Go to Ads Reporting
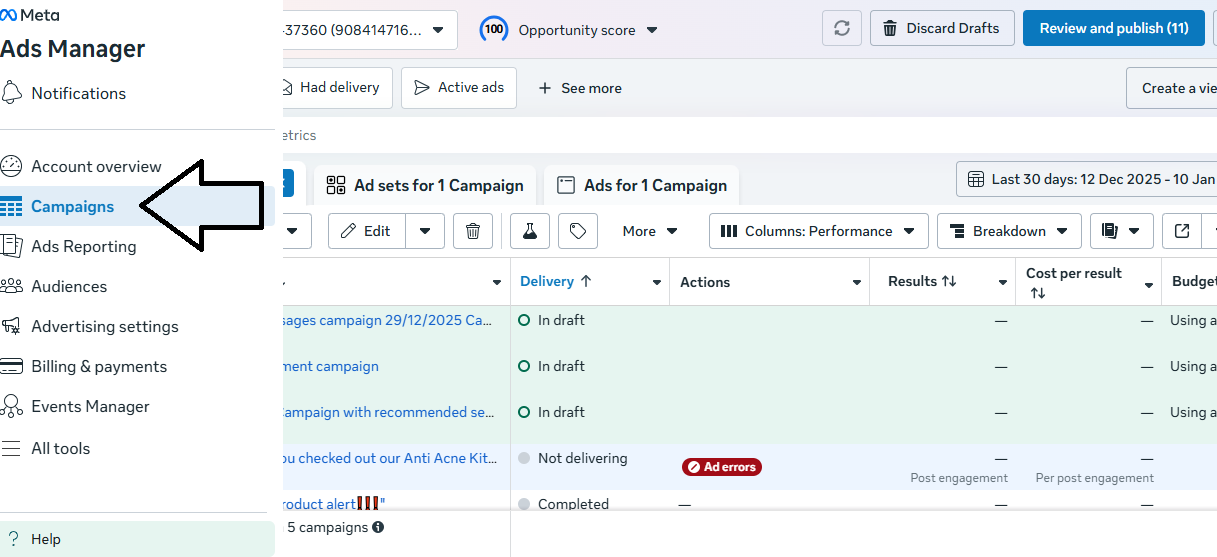Viewport: 1217px width, 557px height. point(84,246)
